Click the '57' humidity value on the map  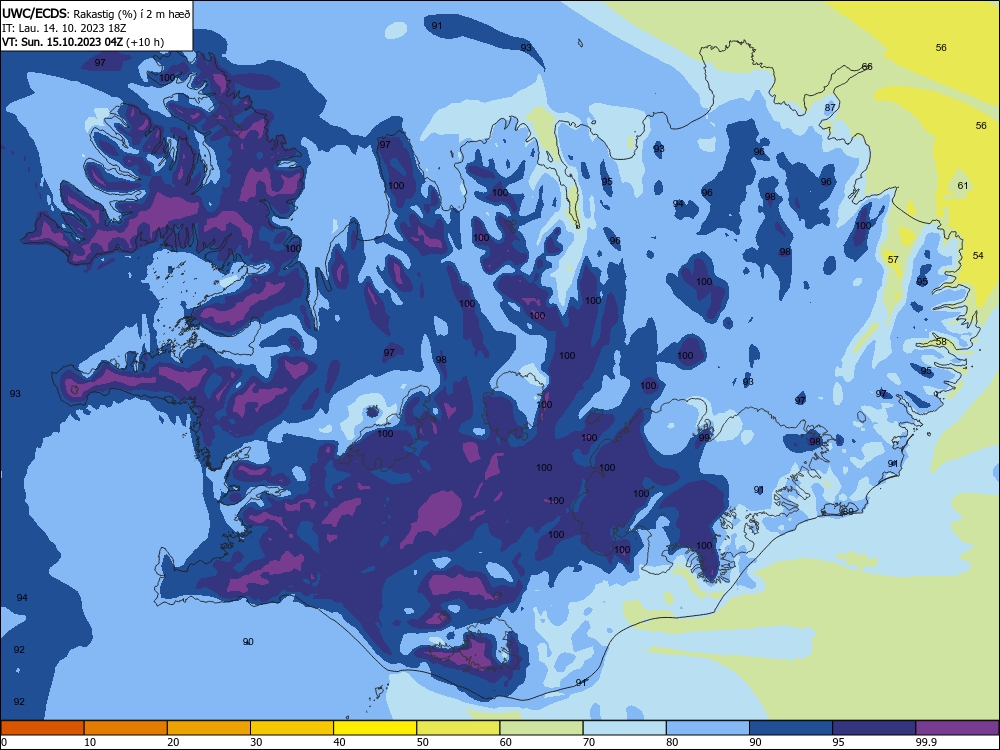point(893,259)
